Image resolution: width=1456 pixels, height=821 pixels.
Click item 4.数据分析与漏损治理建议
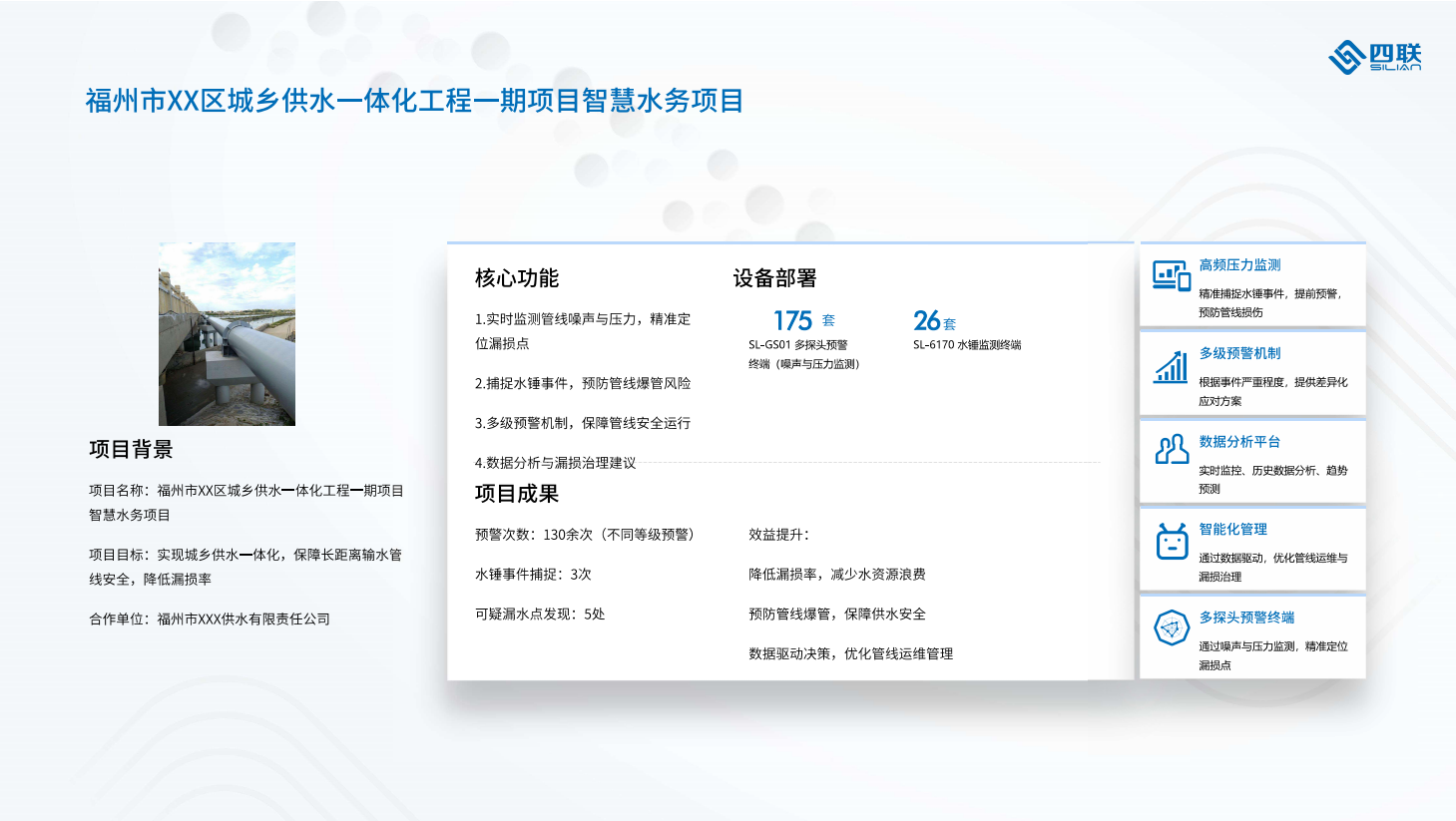point(555,463)
